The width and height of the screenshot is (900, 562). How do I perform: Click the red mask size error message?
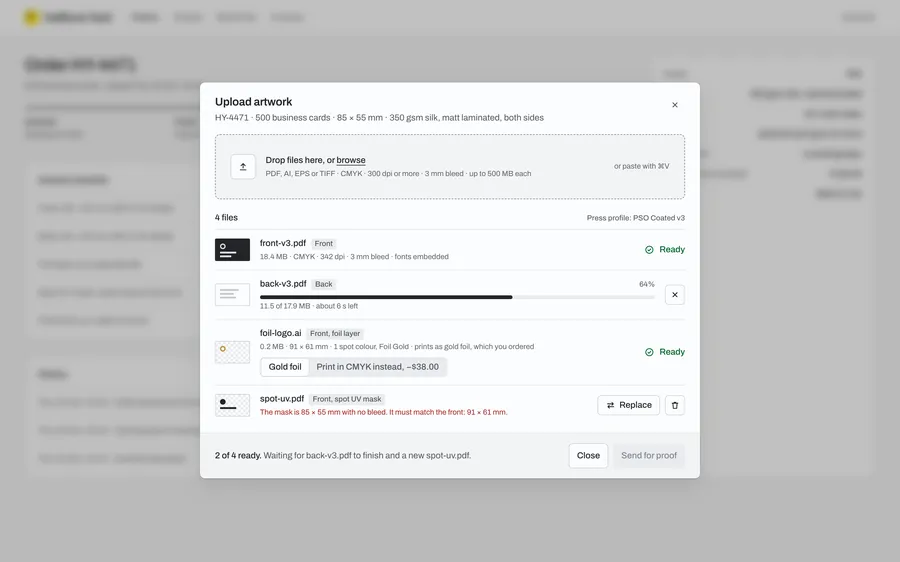pyautogui.click(x=383, y=412)
